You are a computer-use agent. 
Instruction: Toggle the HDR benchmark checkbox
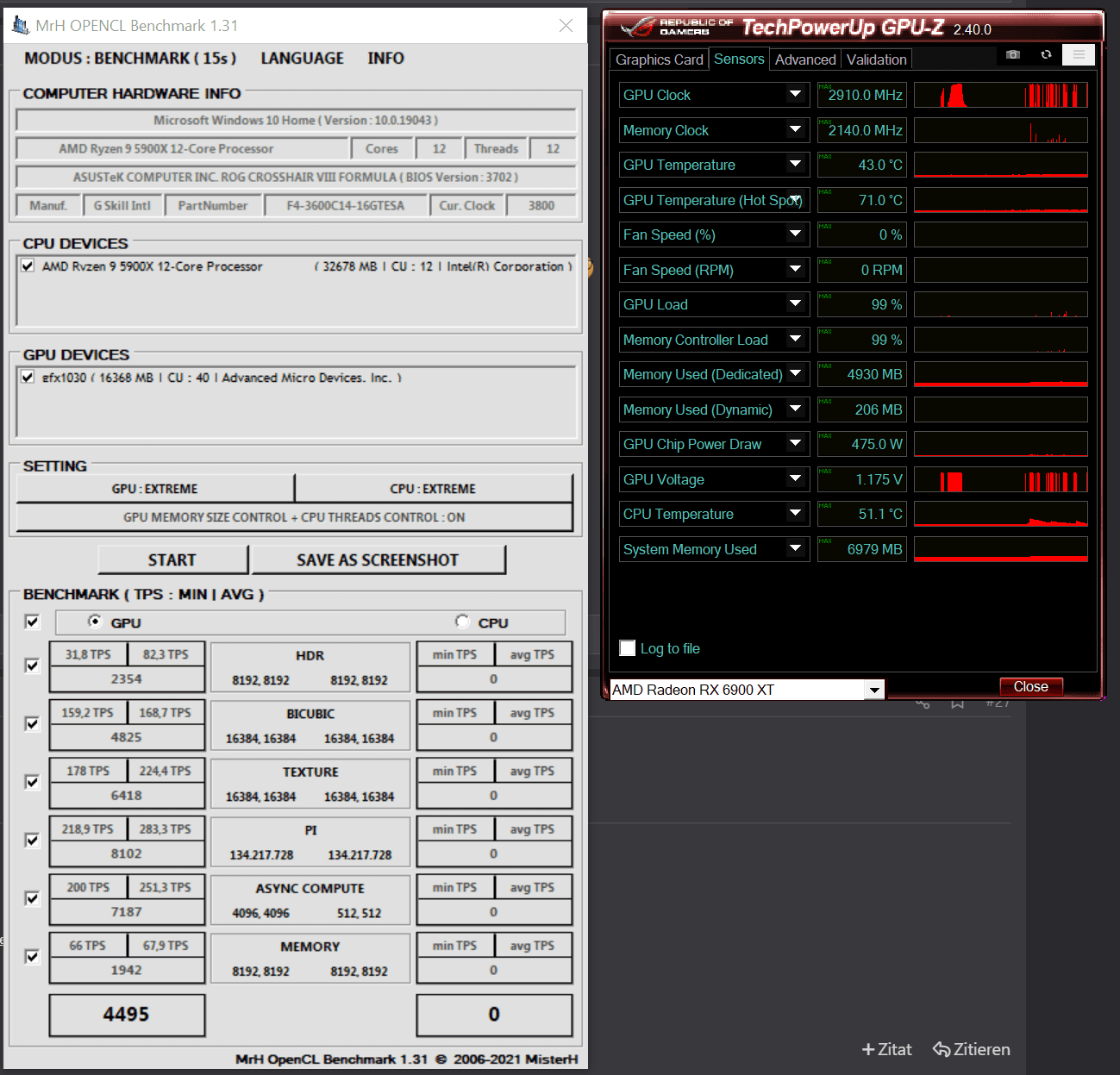33,666
